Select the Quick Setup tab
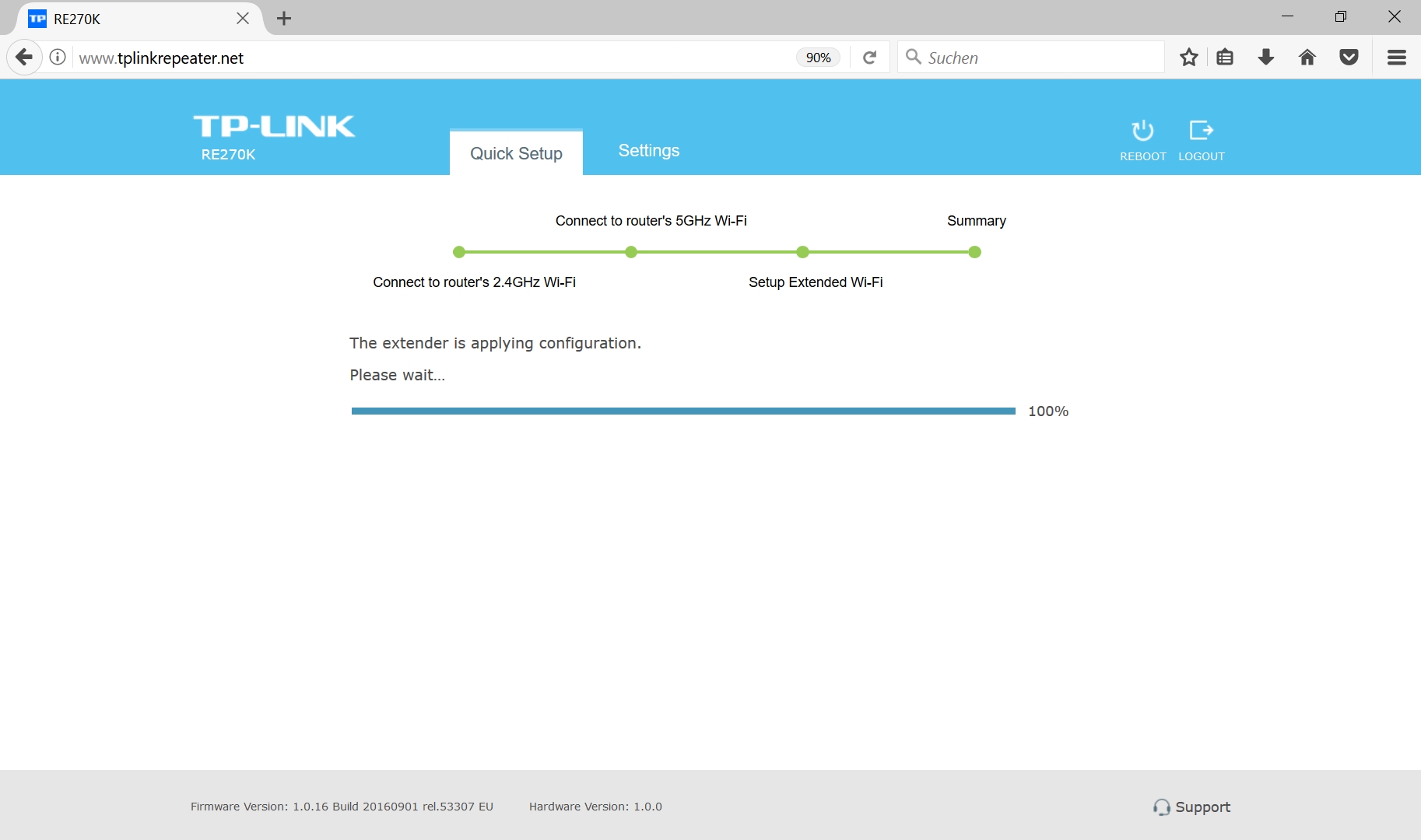 [516, 153]
